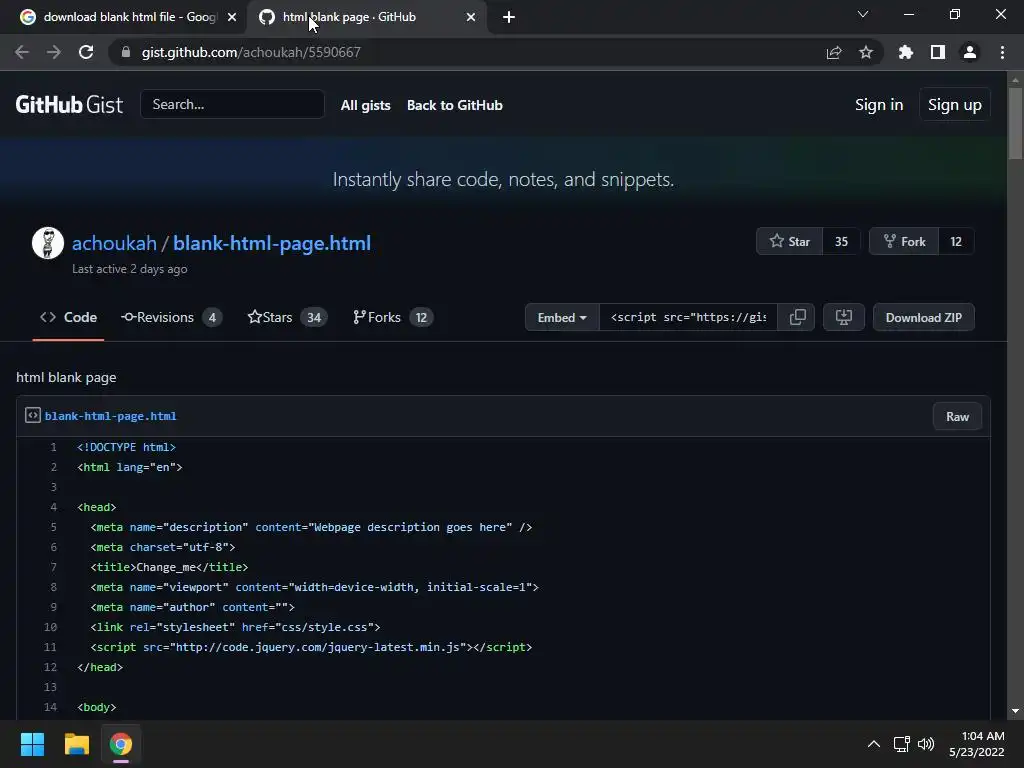This screenshot has width=1024, height=768.
Task: Click the Chrome taskbar icon
Action: click(x=121, y=744)
